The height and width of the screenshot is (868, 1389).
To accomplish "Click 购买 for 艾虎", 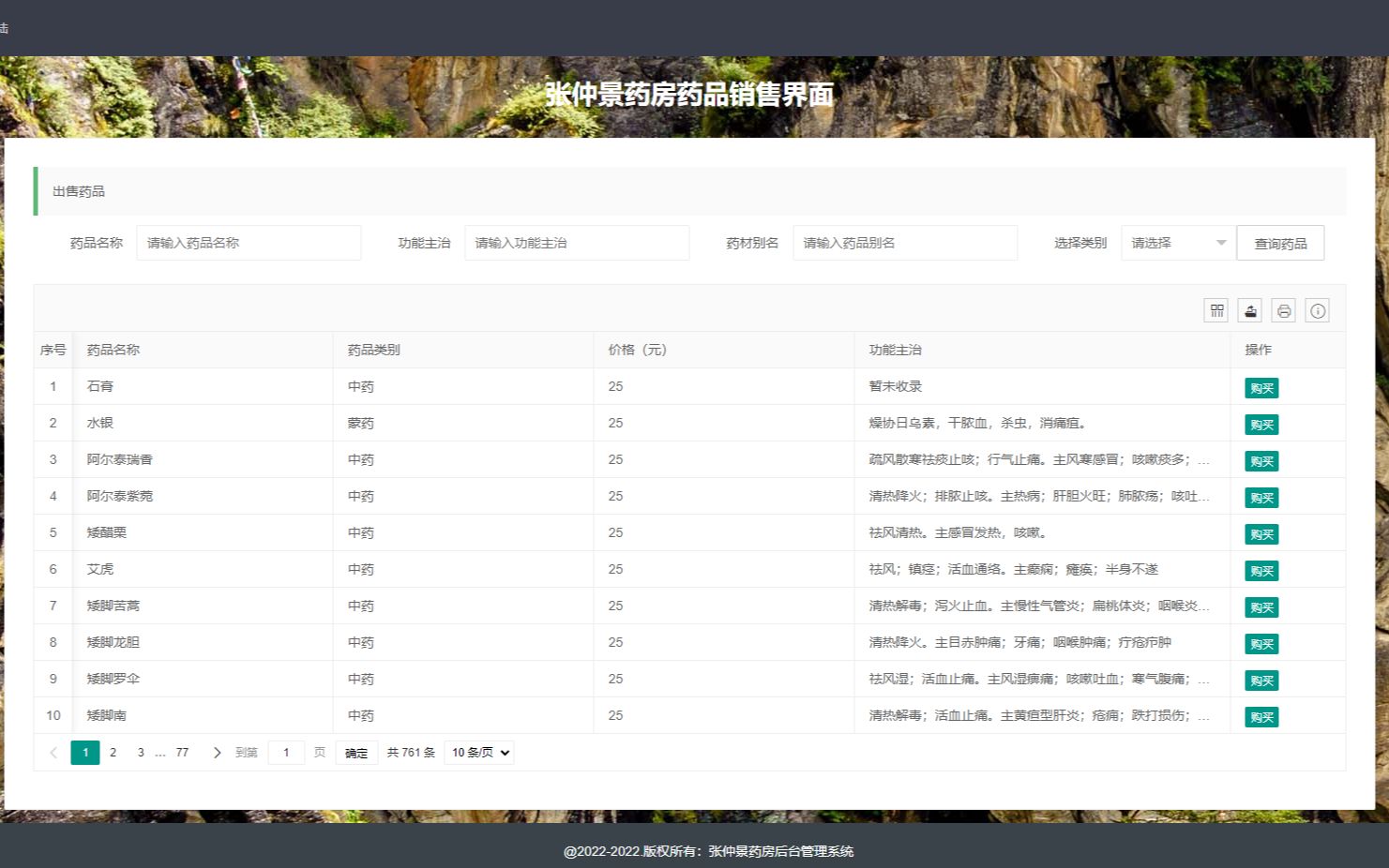I will [x=1261, y=571].
